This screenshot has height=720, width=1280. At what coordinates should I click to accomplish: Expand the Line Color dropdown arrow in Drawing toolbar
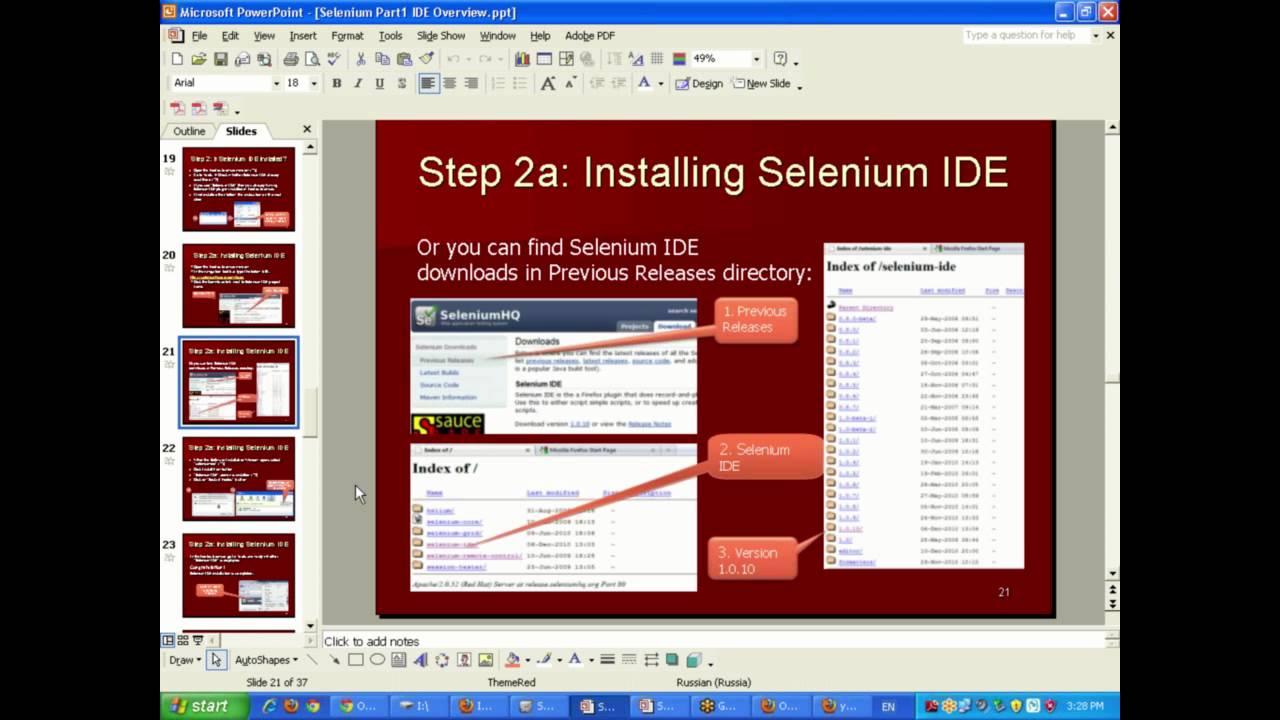coord(560,660)
